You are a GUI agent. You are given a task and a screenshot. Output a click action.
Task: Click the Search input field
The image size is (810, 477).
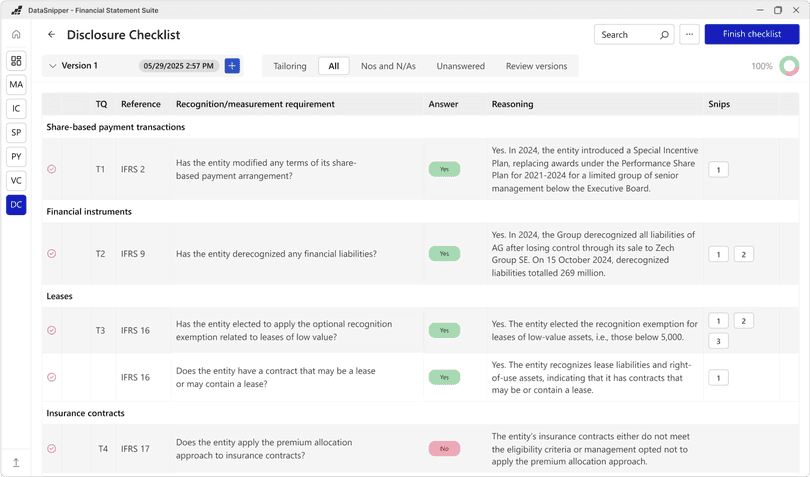pyautogui.click(x=627, y=35)
